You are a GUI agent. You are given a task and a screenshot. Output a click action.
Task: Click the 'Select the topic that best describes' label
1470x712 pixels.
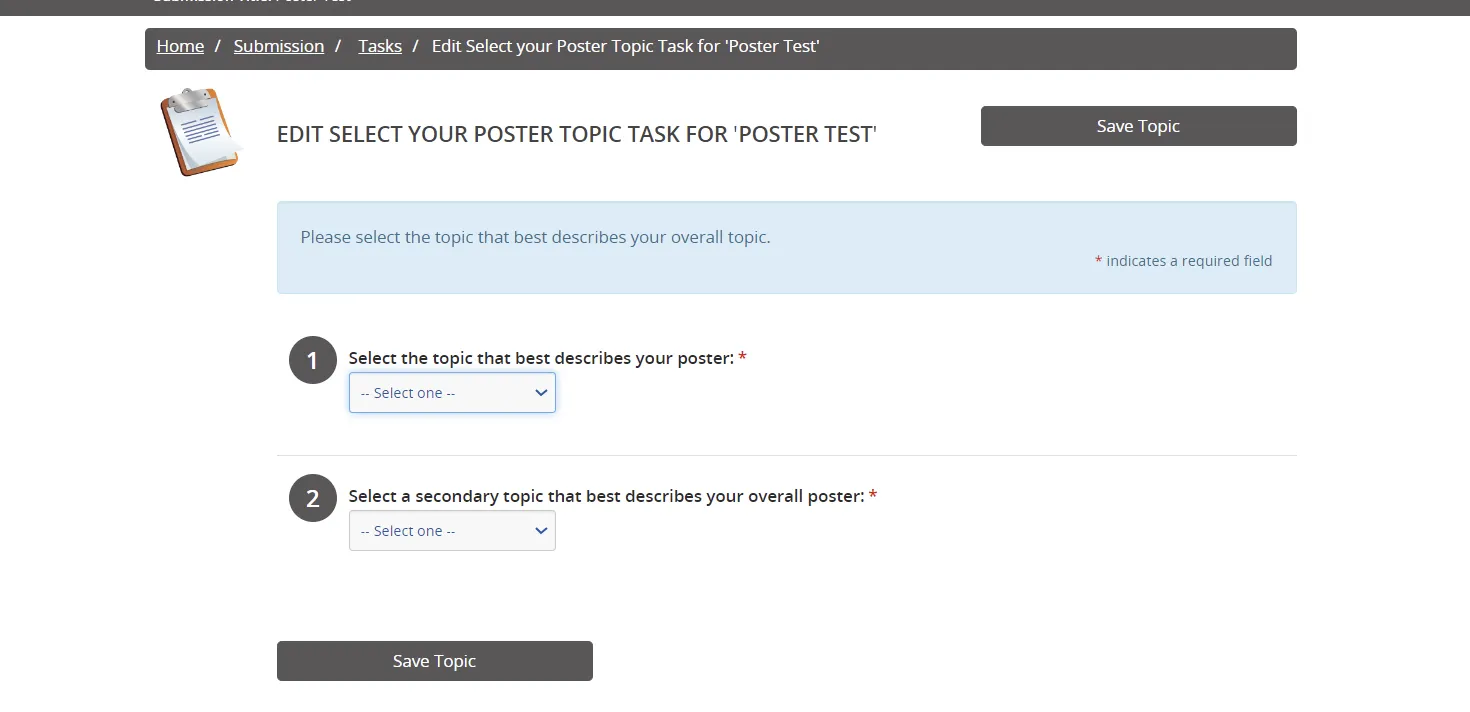pyautogui.click(x=541, y=358)
